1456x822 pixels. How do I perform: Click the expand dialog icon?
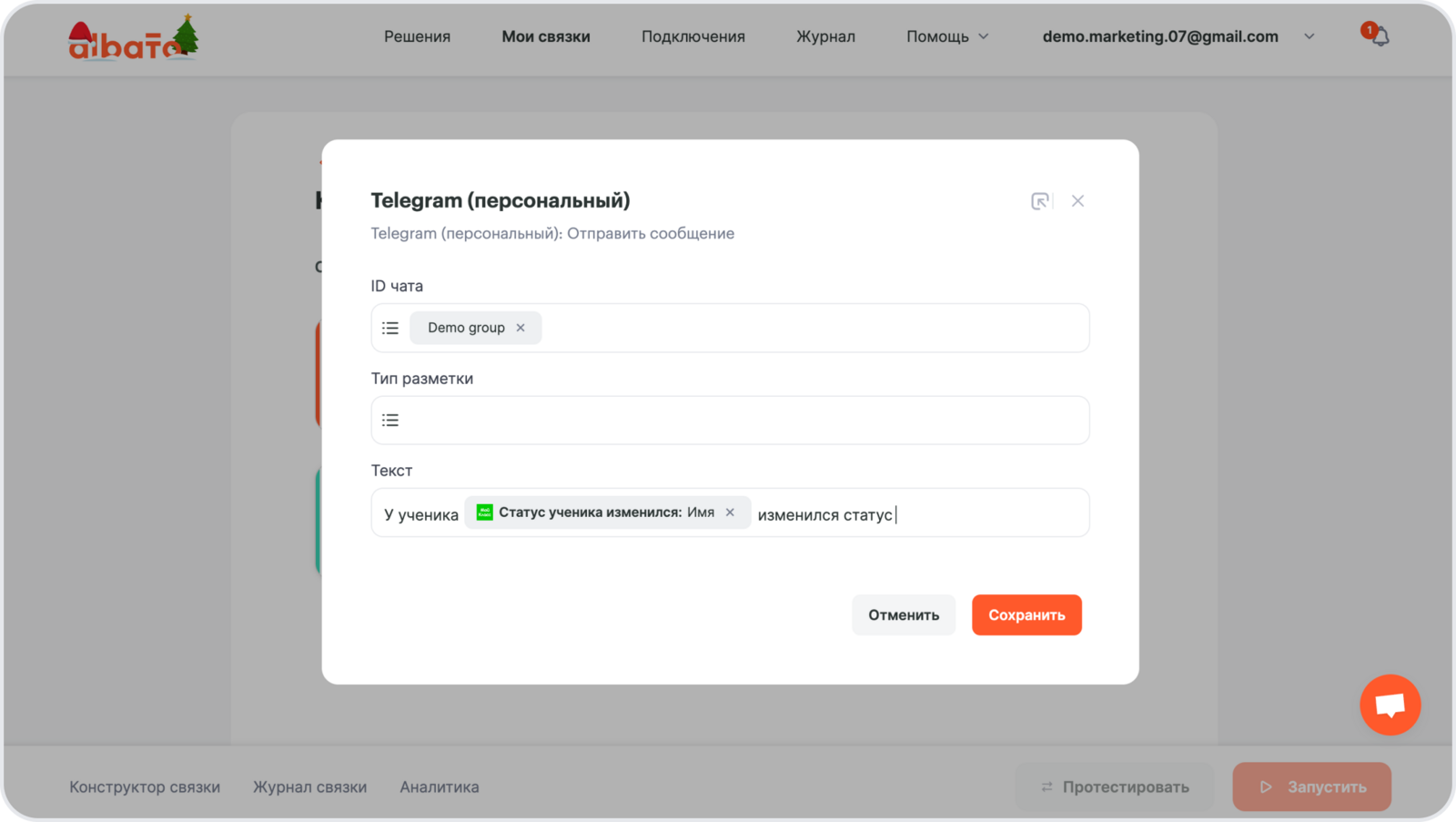(1039, 201)
